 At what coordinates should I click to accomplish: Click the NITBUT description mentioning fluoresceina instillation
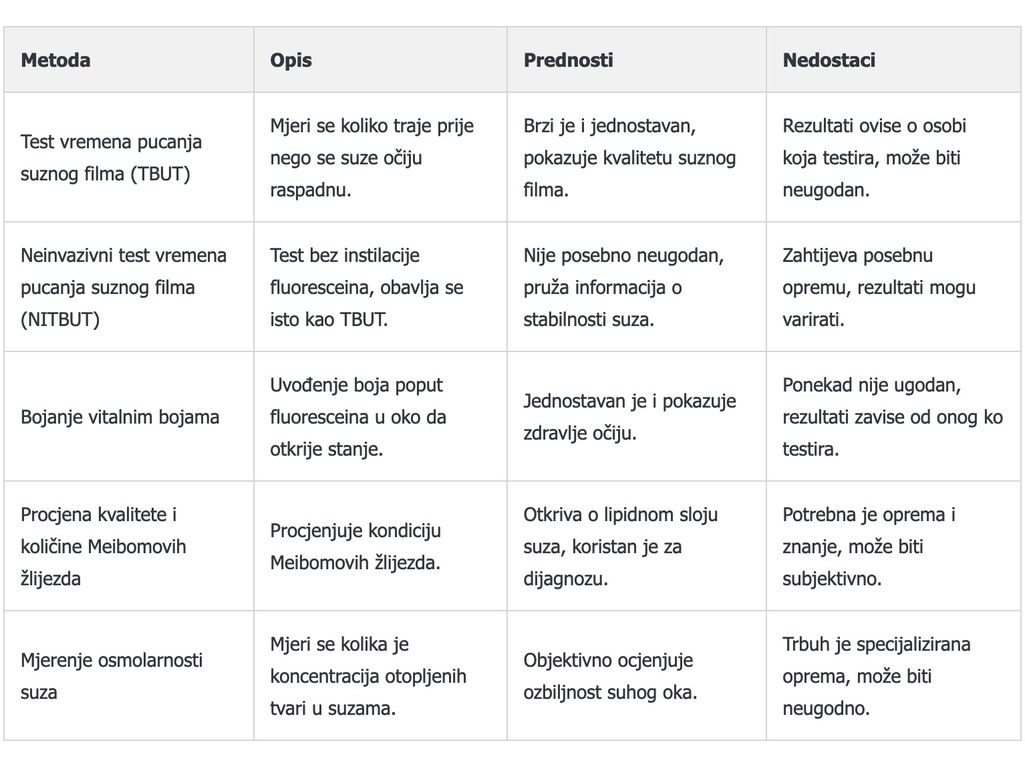[x=366, y=287]
